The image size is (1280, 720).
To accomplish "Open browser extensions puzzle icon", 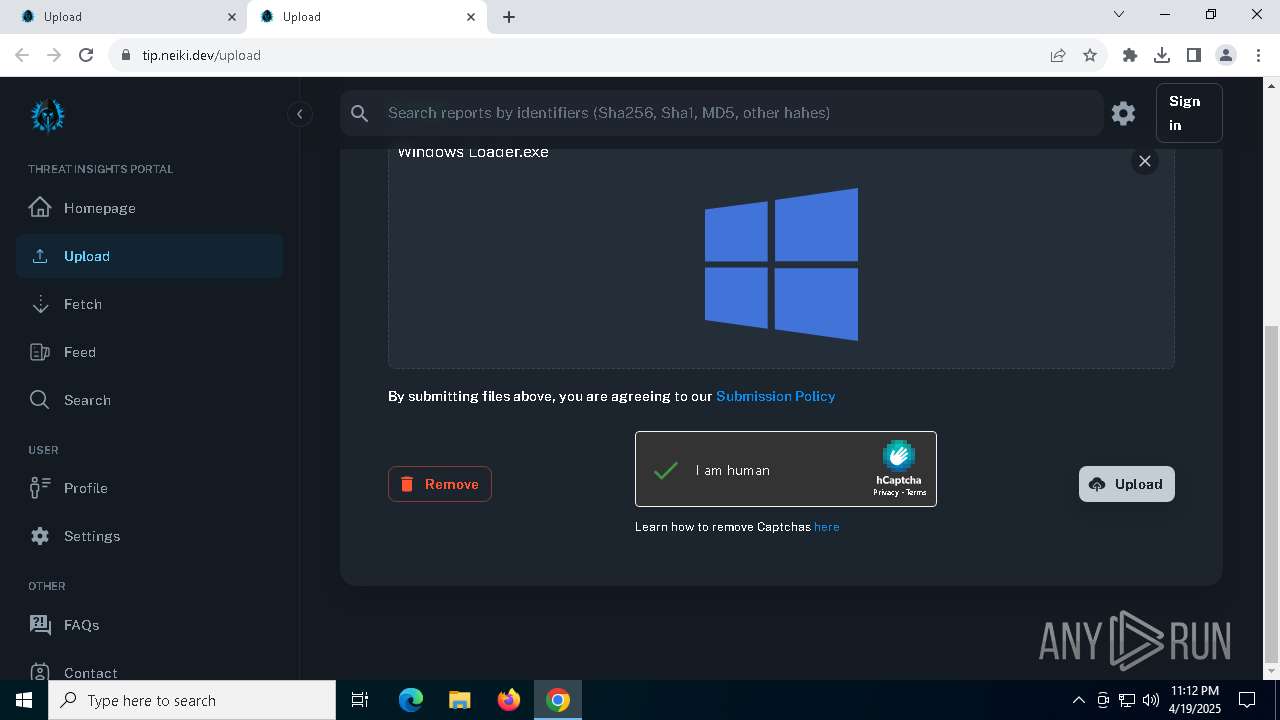I will [1130, 55].
